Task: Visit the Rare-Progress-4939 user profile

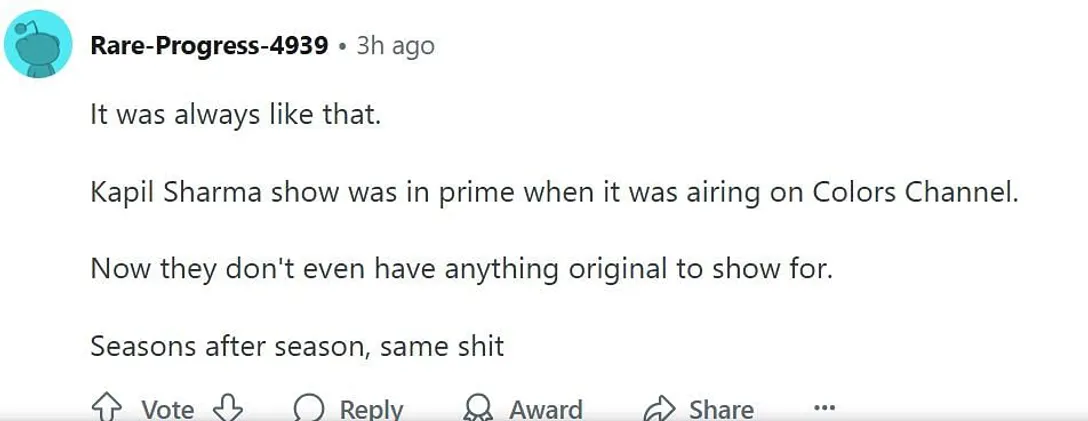Action: (x=209, y=46)
